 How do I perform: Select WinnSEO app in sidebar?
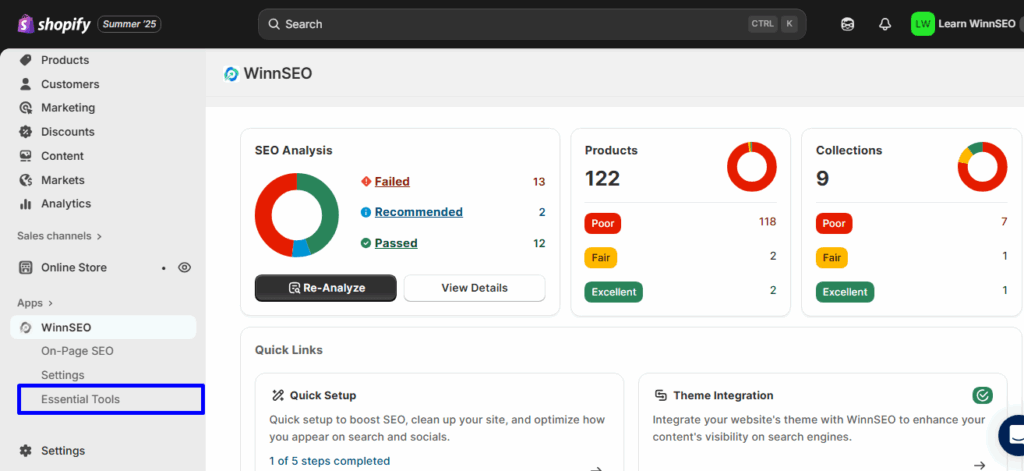(x=103, y=327)
